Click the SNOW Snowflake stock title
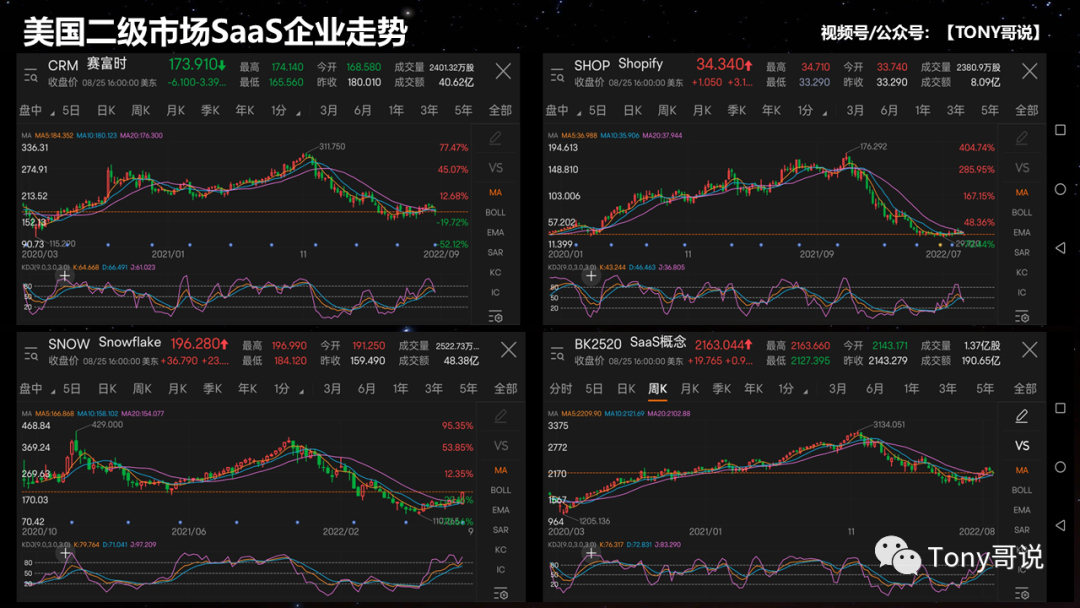The width and height of the screenshot is (1080, 608). tap(104, 343)
